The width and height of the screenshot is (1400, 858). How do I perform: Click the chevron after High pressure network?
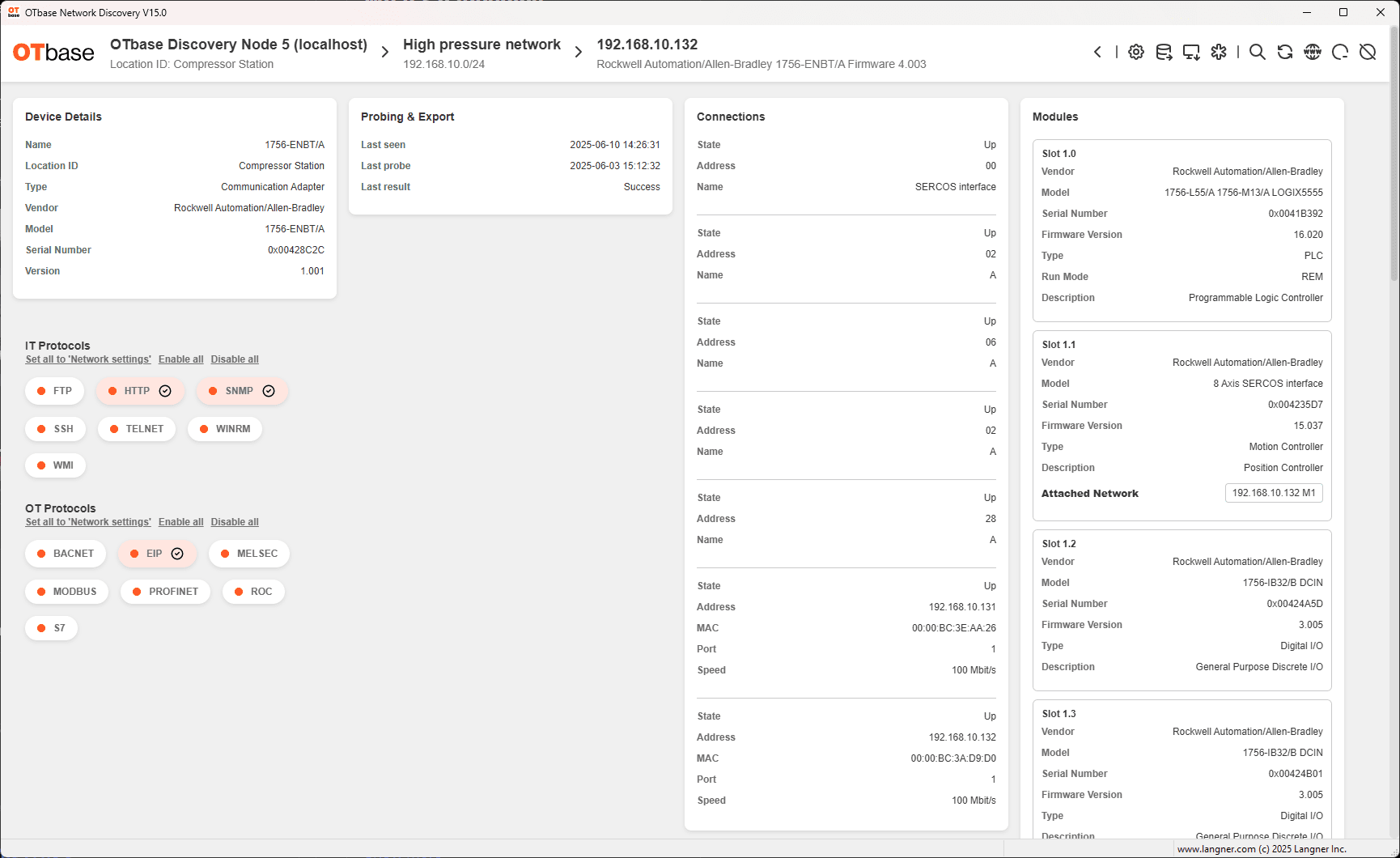click(x=579, y=53)
